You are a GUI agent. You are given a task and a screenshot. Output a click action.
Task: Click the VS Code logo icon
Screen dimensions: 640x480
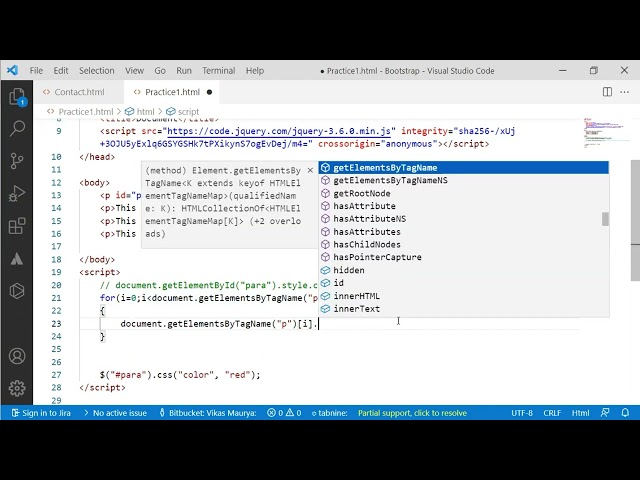point(12,70)
